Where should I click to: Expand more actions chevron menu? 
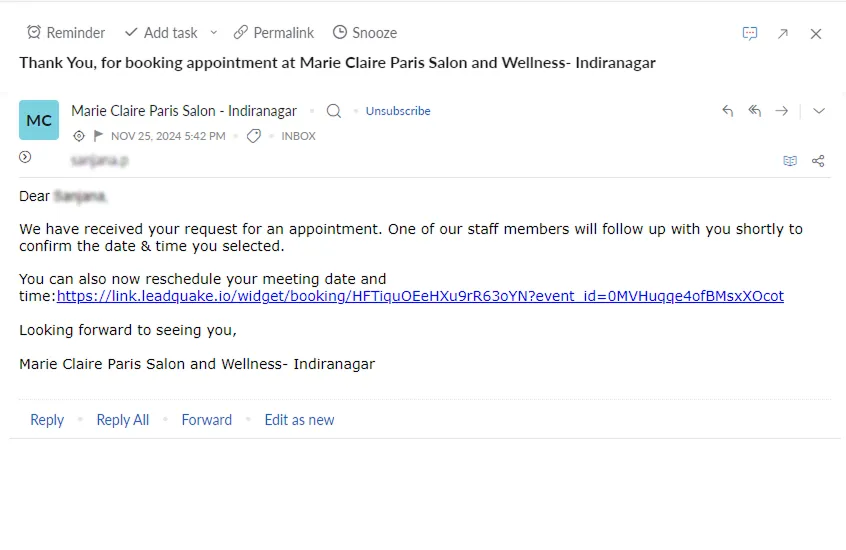pyautogui.click(x=819, y=111)
